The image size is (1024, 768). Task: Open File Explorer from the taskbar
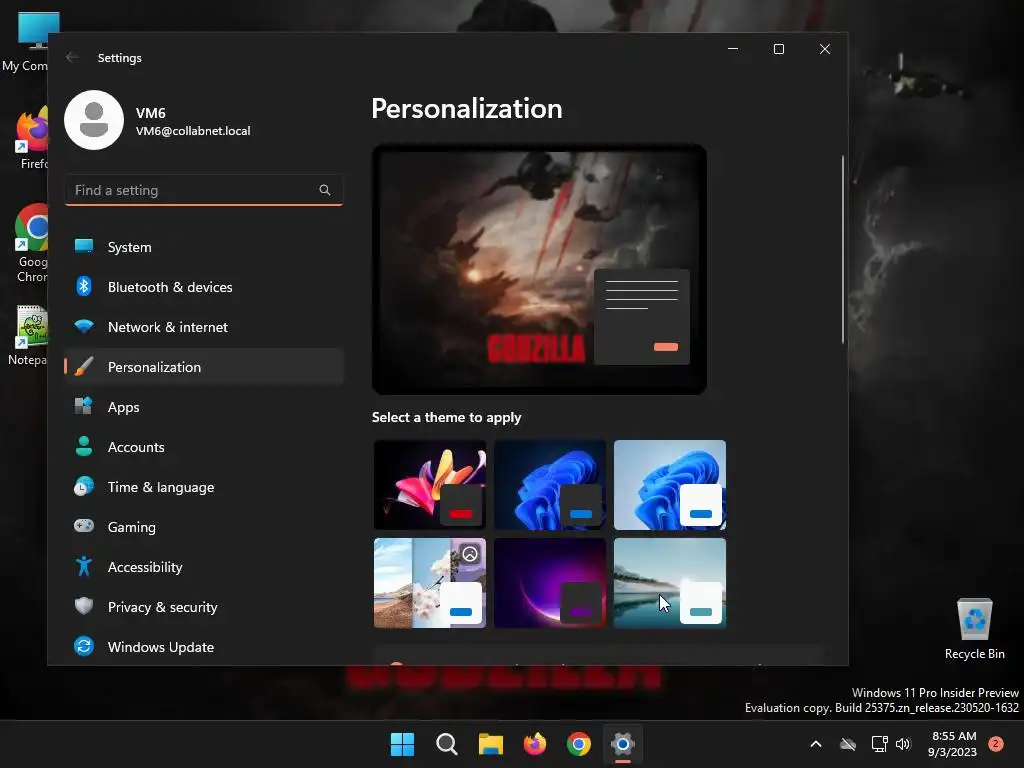(x=490, y=744)
